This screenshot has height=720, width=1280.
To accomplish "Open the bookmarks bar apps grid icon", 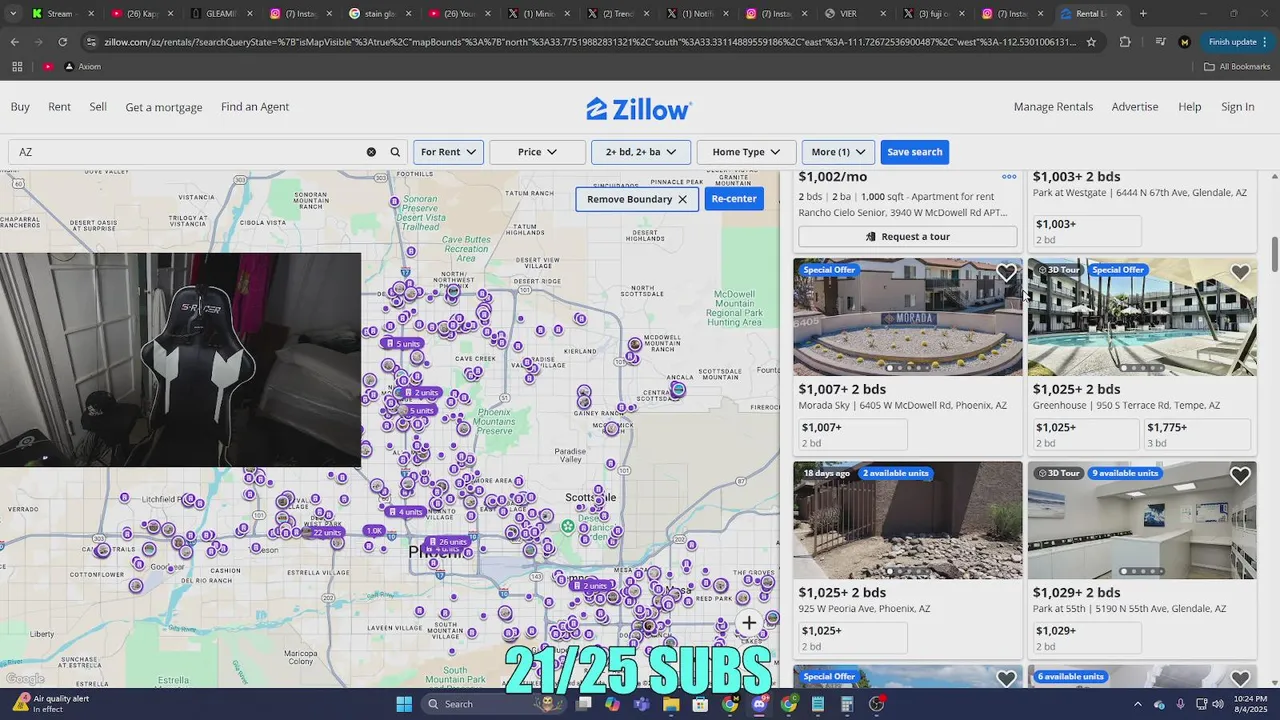I will [17, 66].
